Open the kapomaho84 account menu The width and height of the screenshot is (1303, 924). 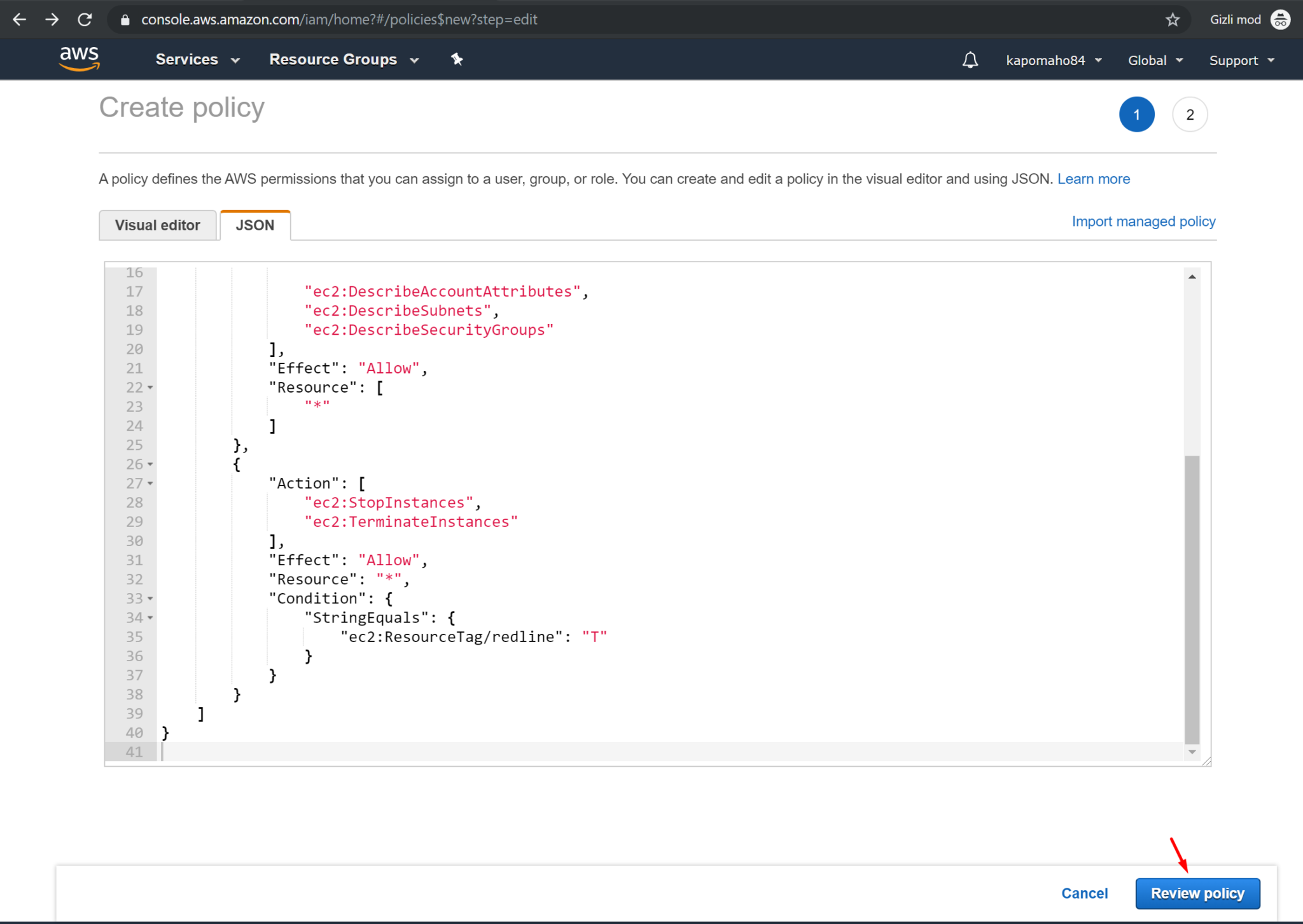click(1054, 60)
